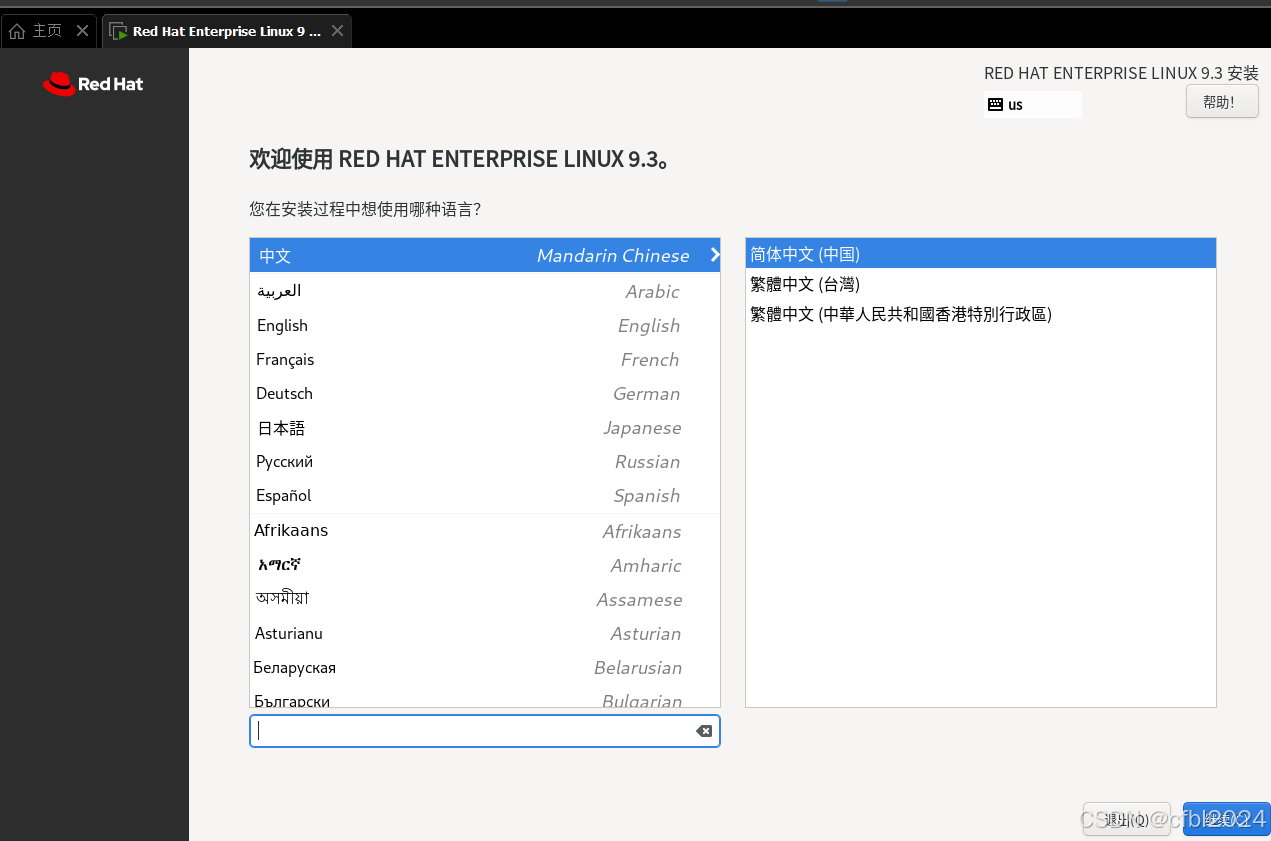Clear the language search field with backspace icon
1271x841 pixels.
click(x=704, y=731)
